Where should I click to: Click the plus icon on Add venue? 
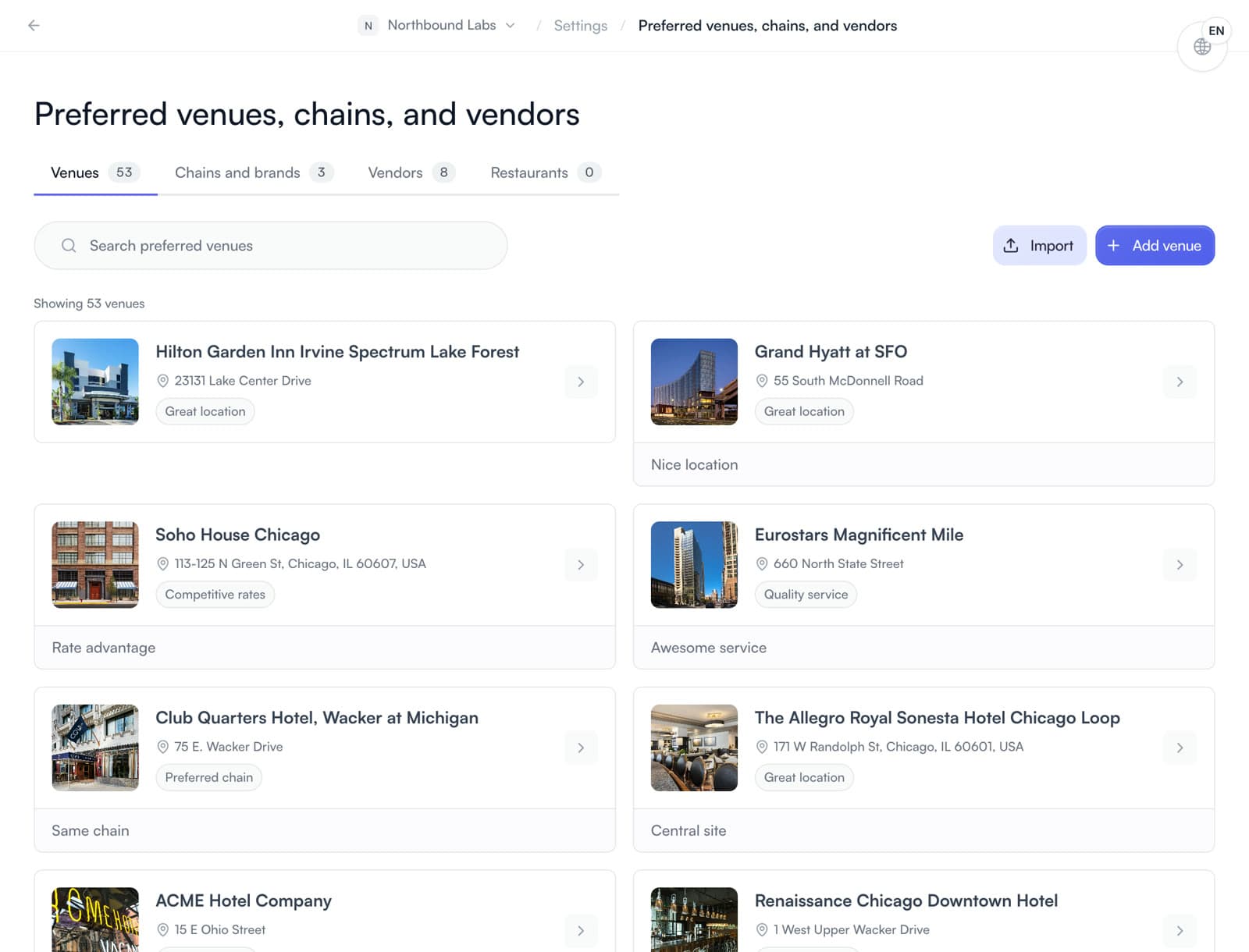tap(1114, 245)
